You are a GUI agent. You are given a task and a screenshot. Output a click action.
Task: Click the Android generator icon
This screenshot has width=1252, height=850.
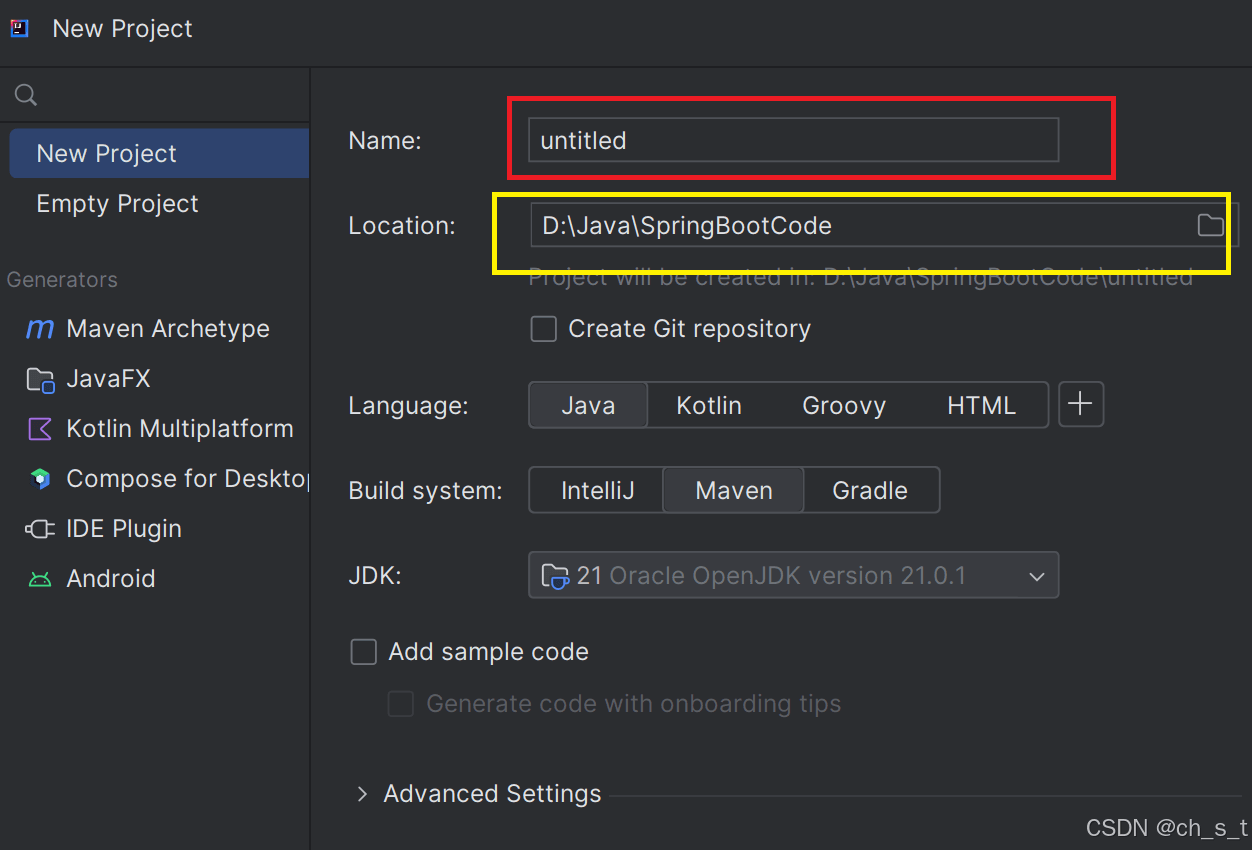click(x=40, y=579)
